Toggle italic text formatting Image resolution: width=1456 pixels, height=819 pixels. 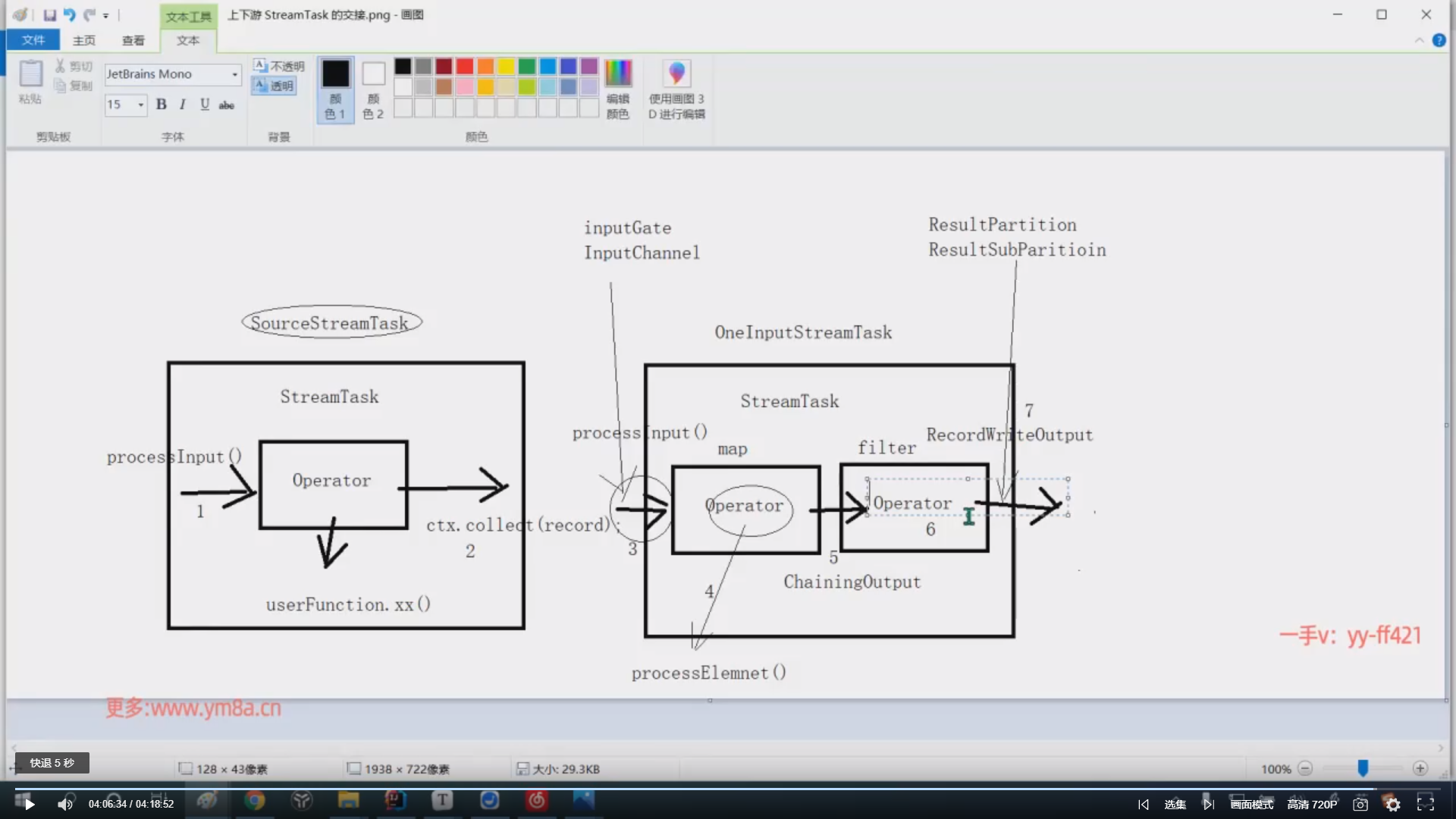pyautogui.click(x=182, y=105)
